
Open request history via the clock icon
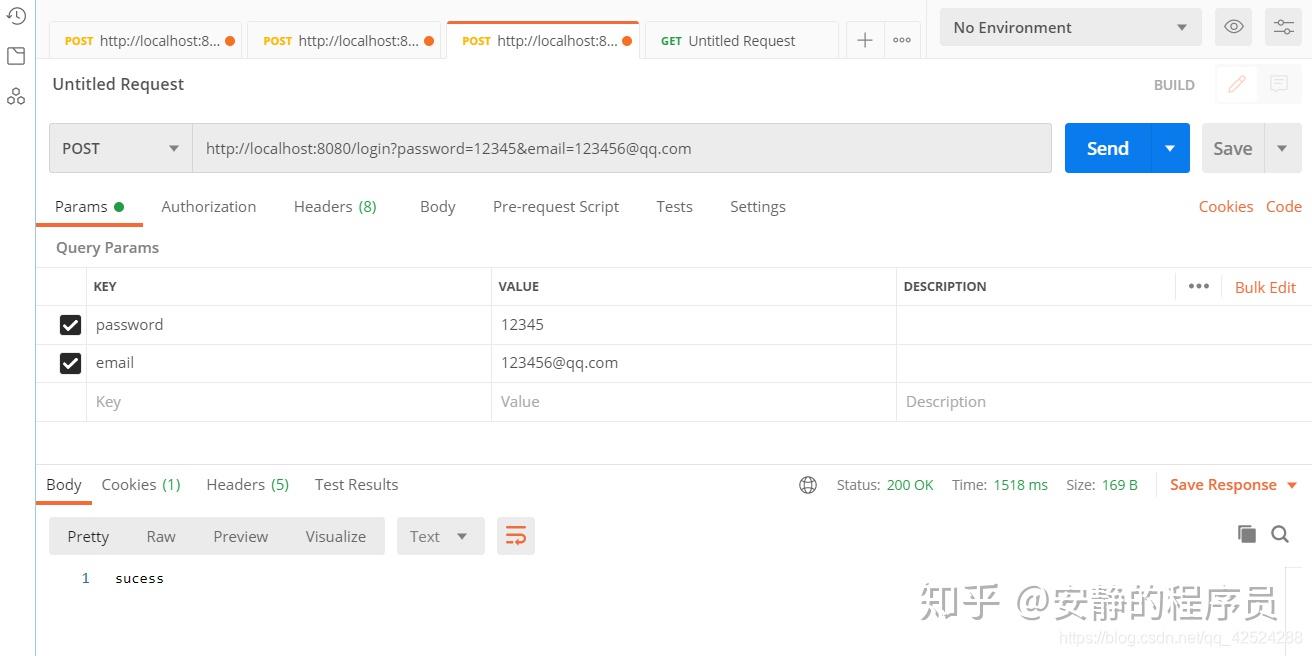tap(15, 16)
